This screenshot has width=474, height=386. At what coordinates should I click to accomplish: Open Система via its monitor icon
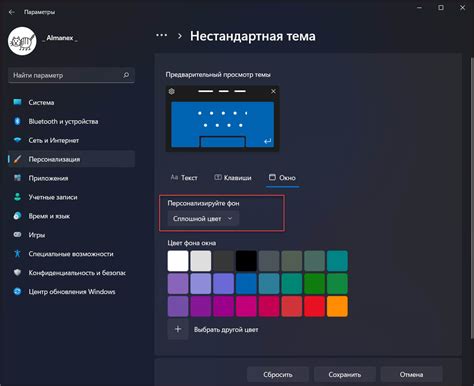coord(17,102)
